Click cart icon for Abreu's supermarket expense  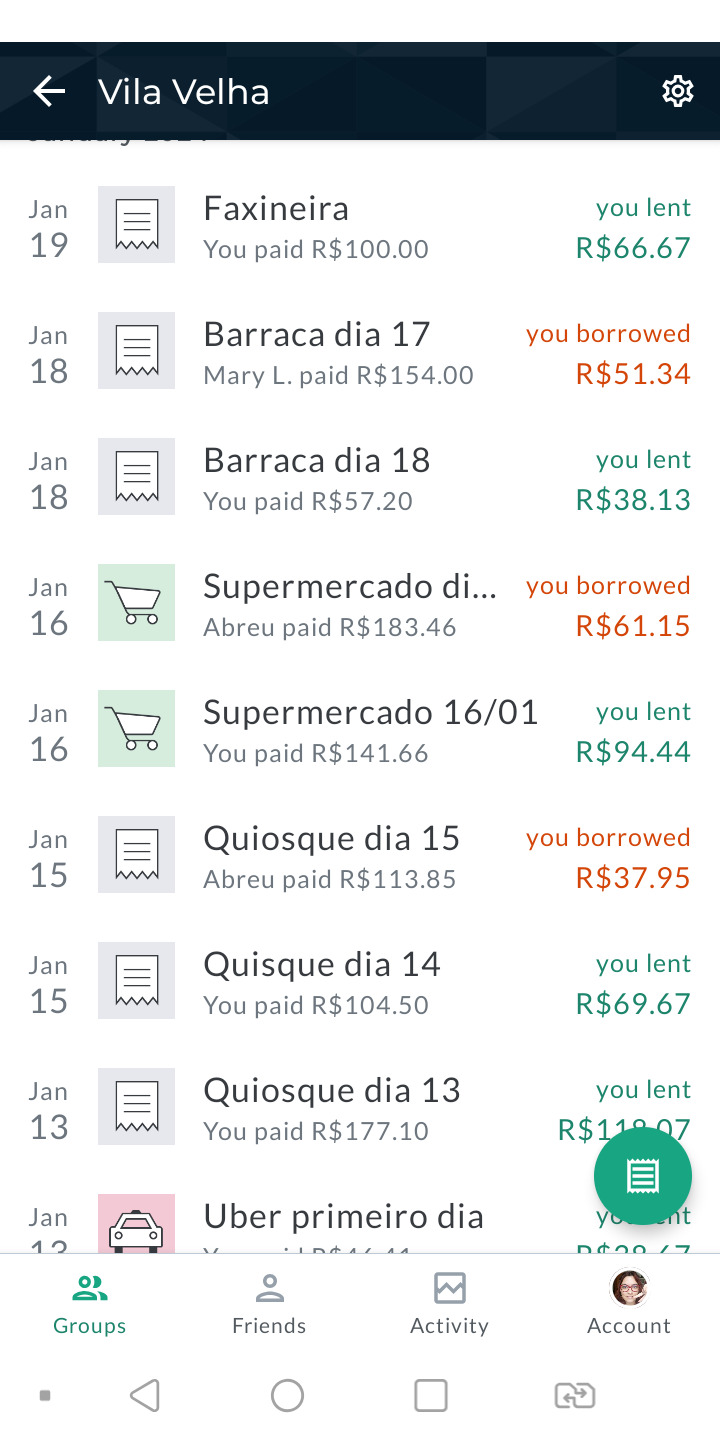(x=136, y=602)
